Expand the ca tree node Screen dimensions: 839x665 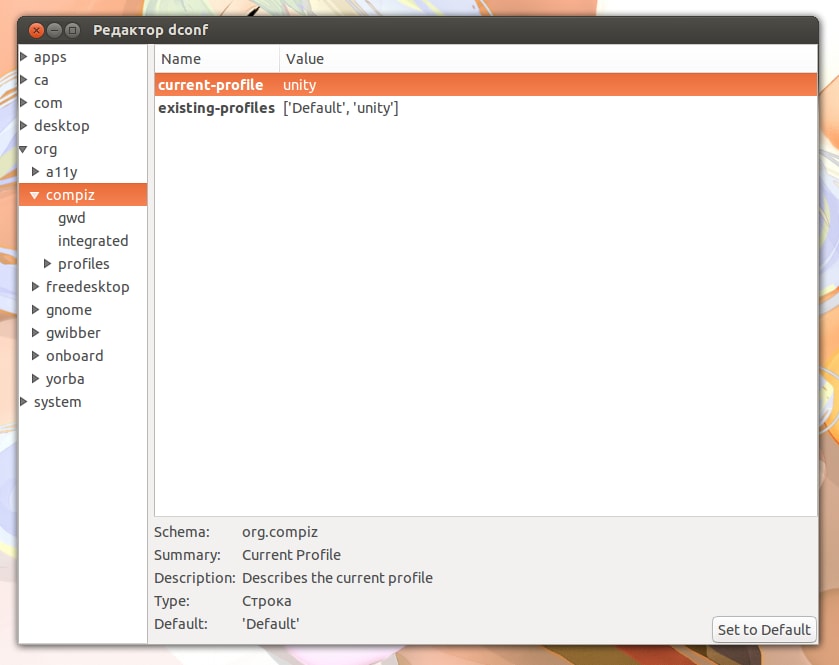pos(24,79)
